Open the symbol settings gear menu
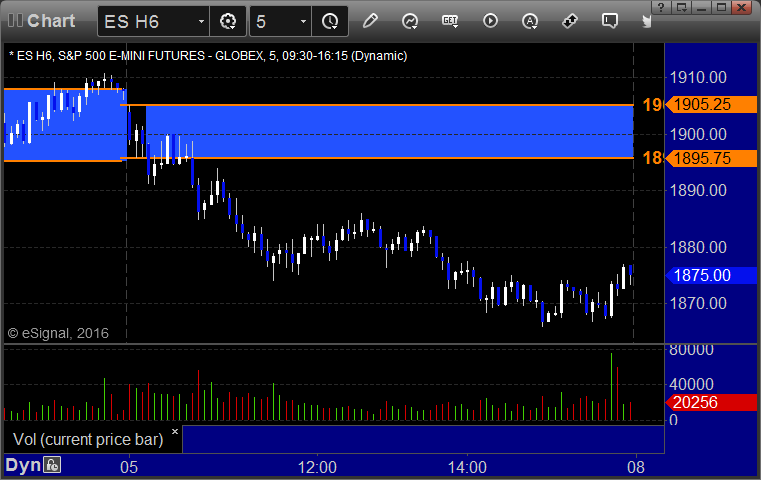761x480 pixels. pyautogui.click(x=228, y=21)
